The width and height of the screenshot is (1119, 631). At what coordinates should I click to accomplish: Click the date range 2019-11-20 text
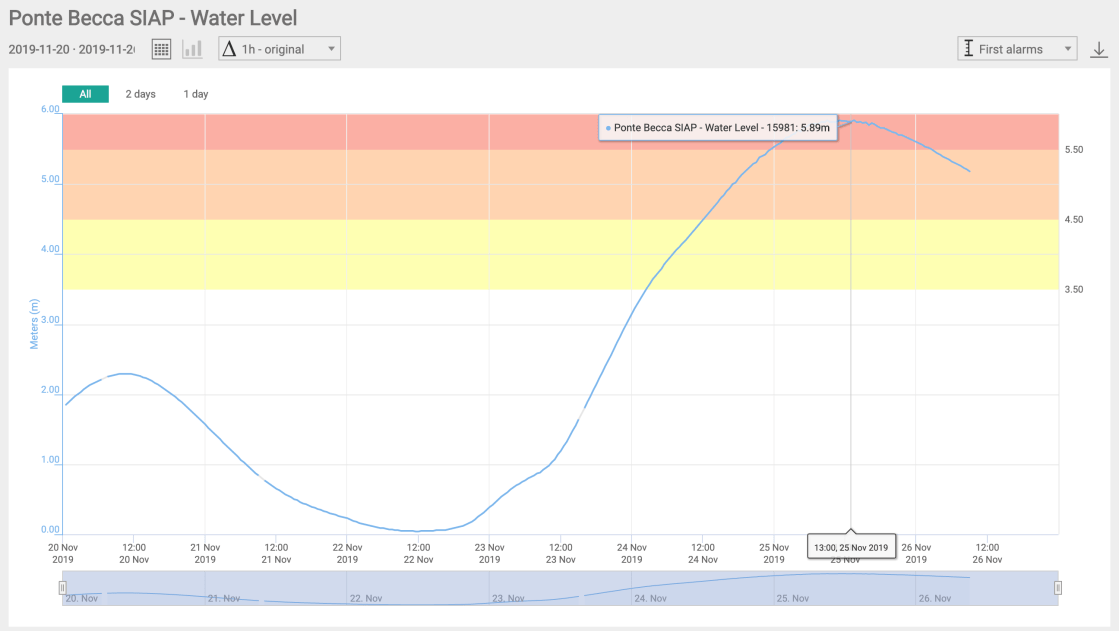click(x=71, y=49)
